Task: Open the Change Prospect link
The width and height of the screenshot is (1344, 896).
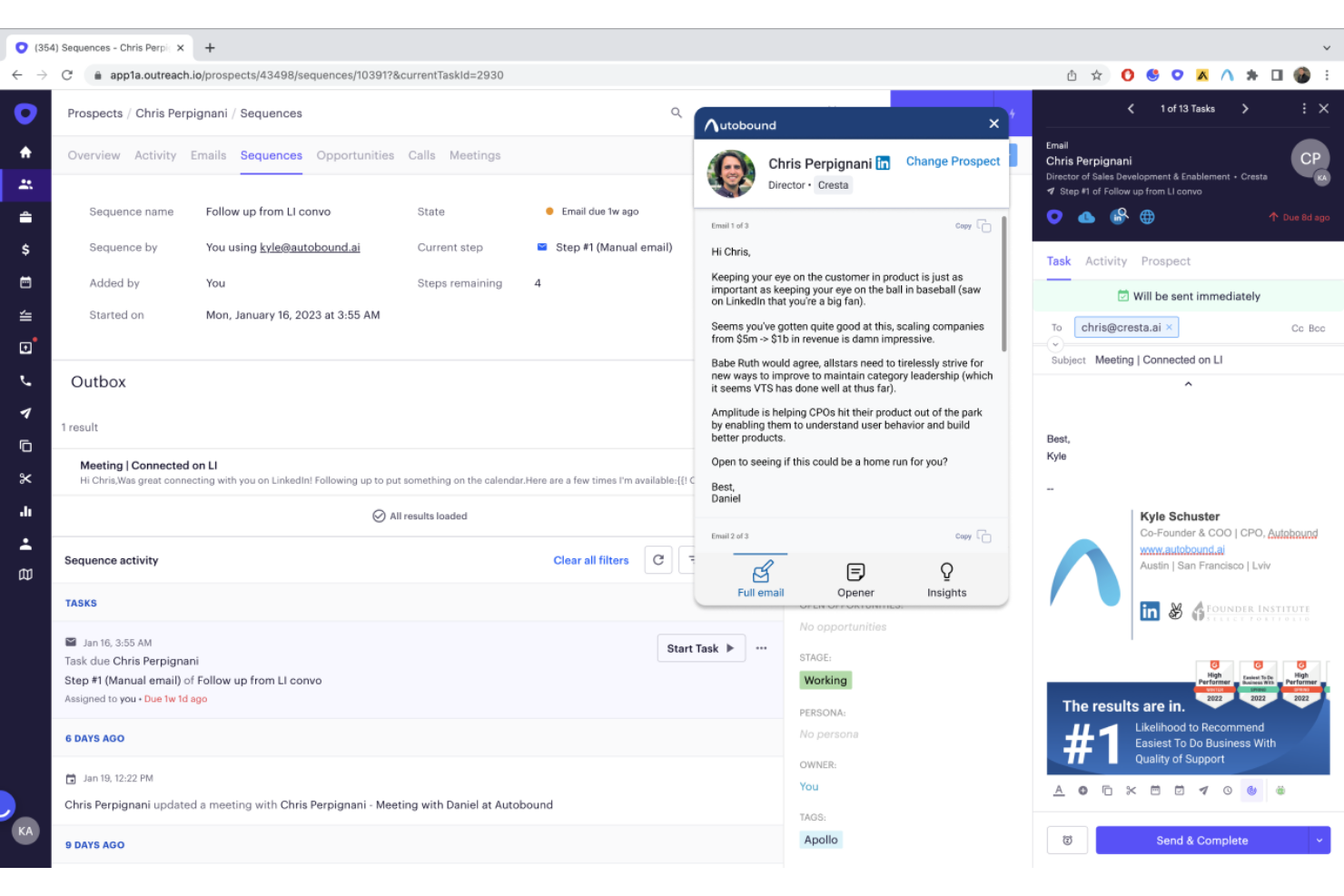Action: pyautogui.click(x=953, y=161)
